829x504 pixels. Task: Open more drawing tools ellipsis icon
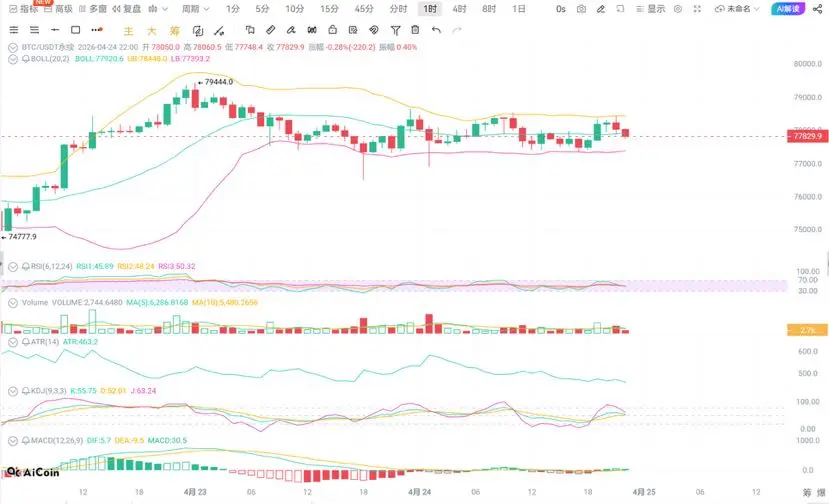[97, 30]
